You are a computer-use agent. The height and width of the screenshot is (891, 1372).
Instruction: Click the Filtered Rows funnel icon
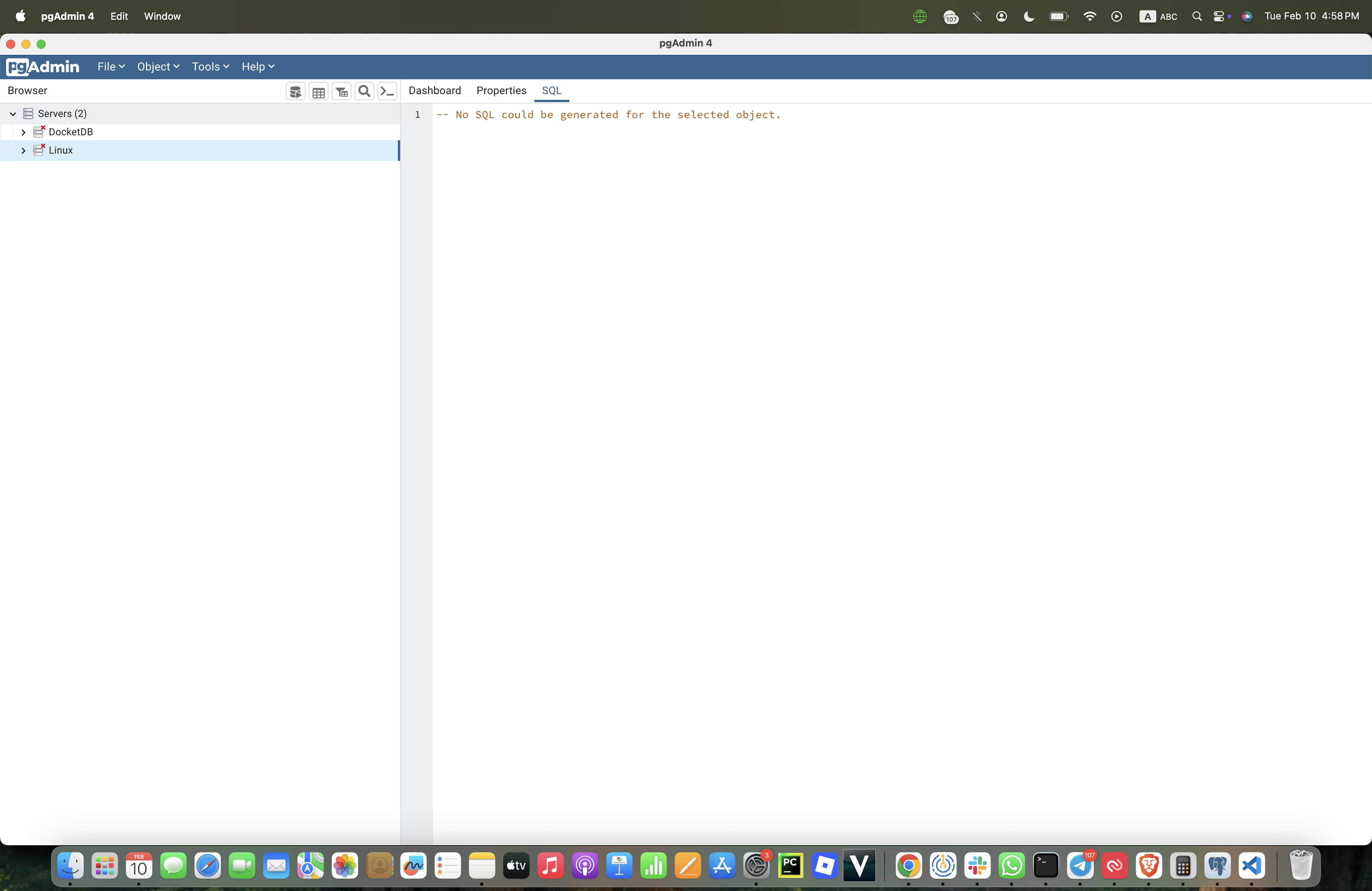(x=341, y=91)
